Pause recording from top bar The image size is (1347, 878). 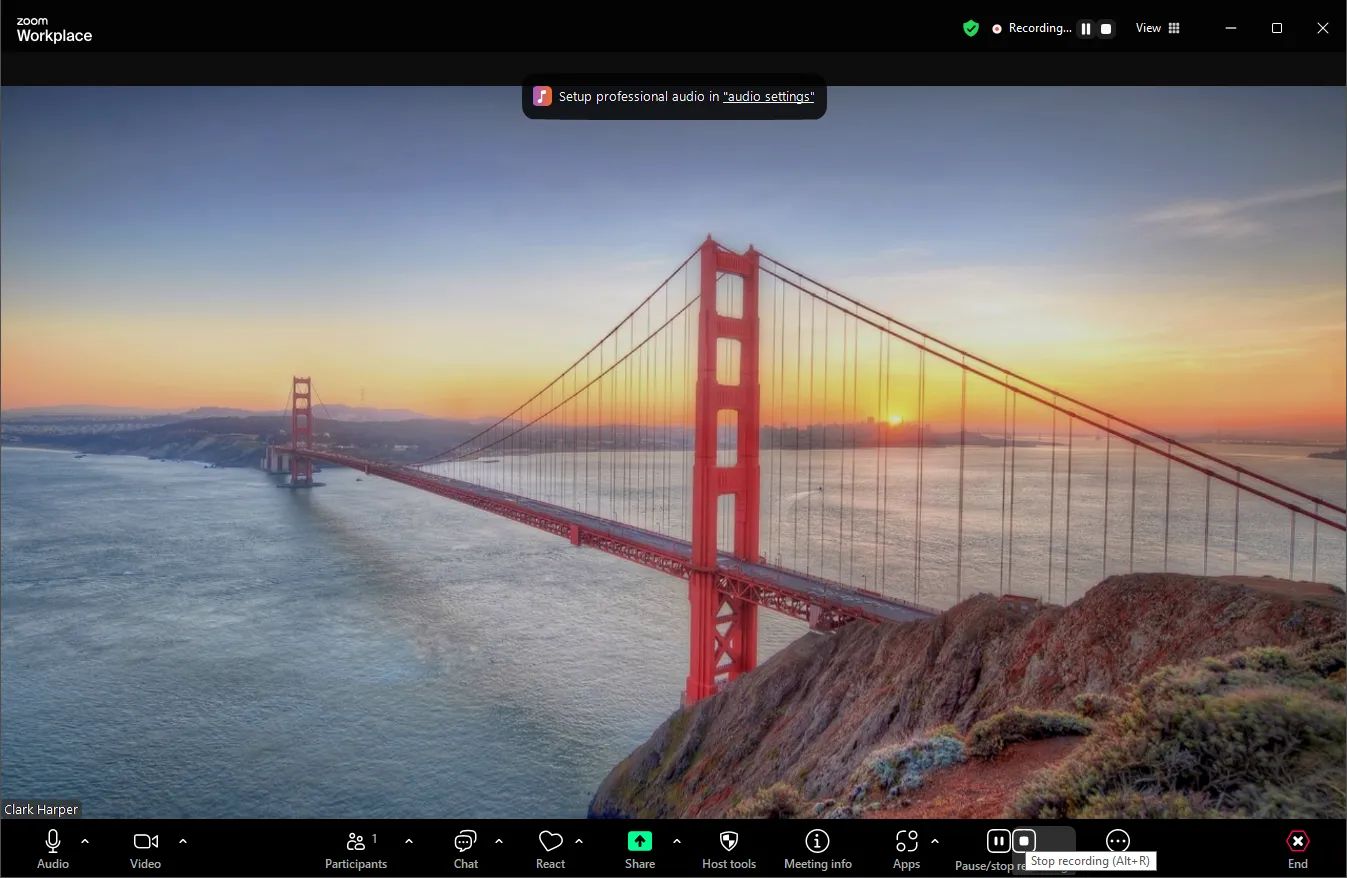coord(1086,29)
